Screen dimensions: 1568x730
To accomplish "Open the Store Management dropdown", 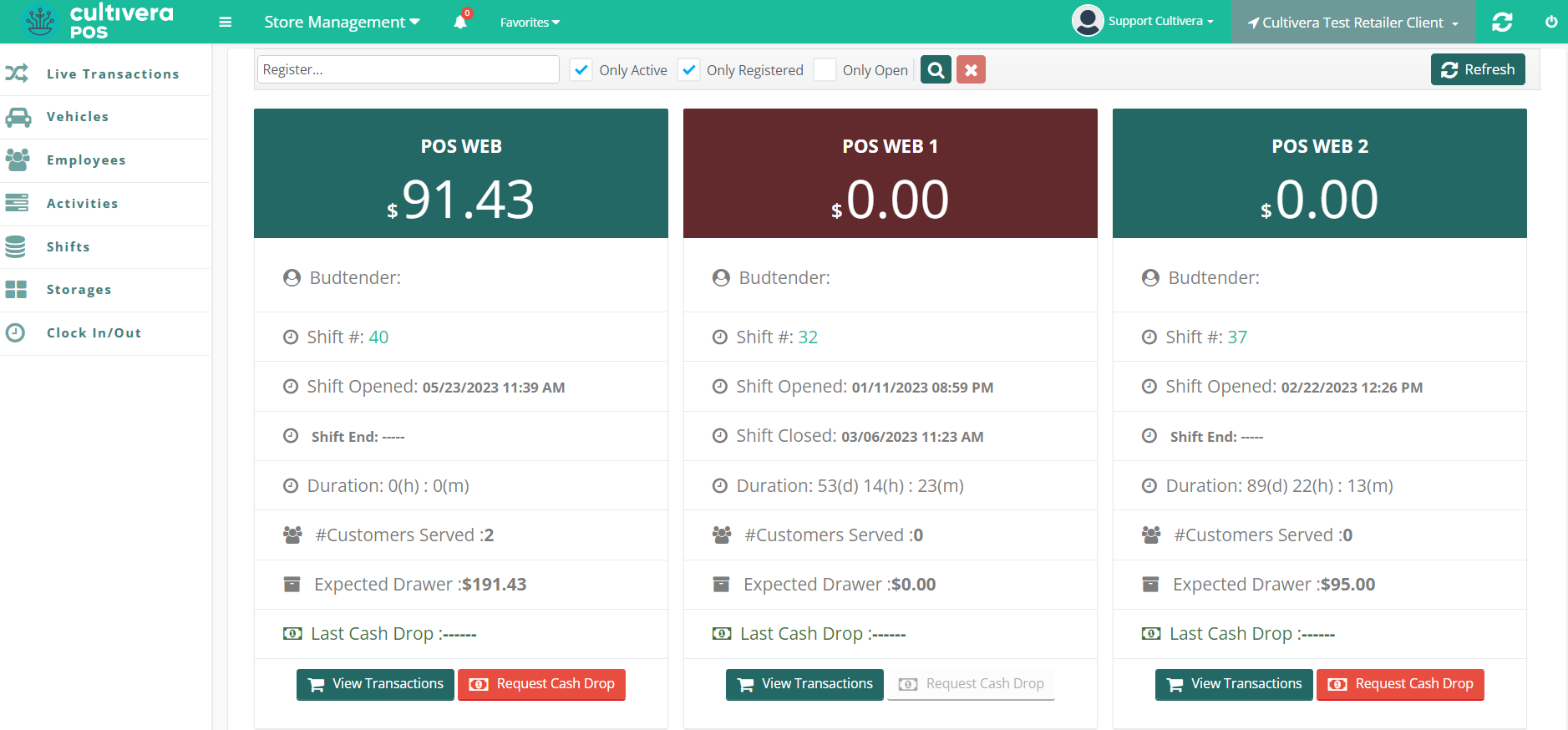I will click(342, 23).
